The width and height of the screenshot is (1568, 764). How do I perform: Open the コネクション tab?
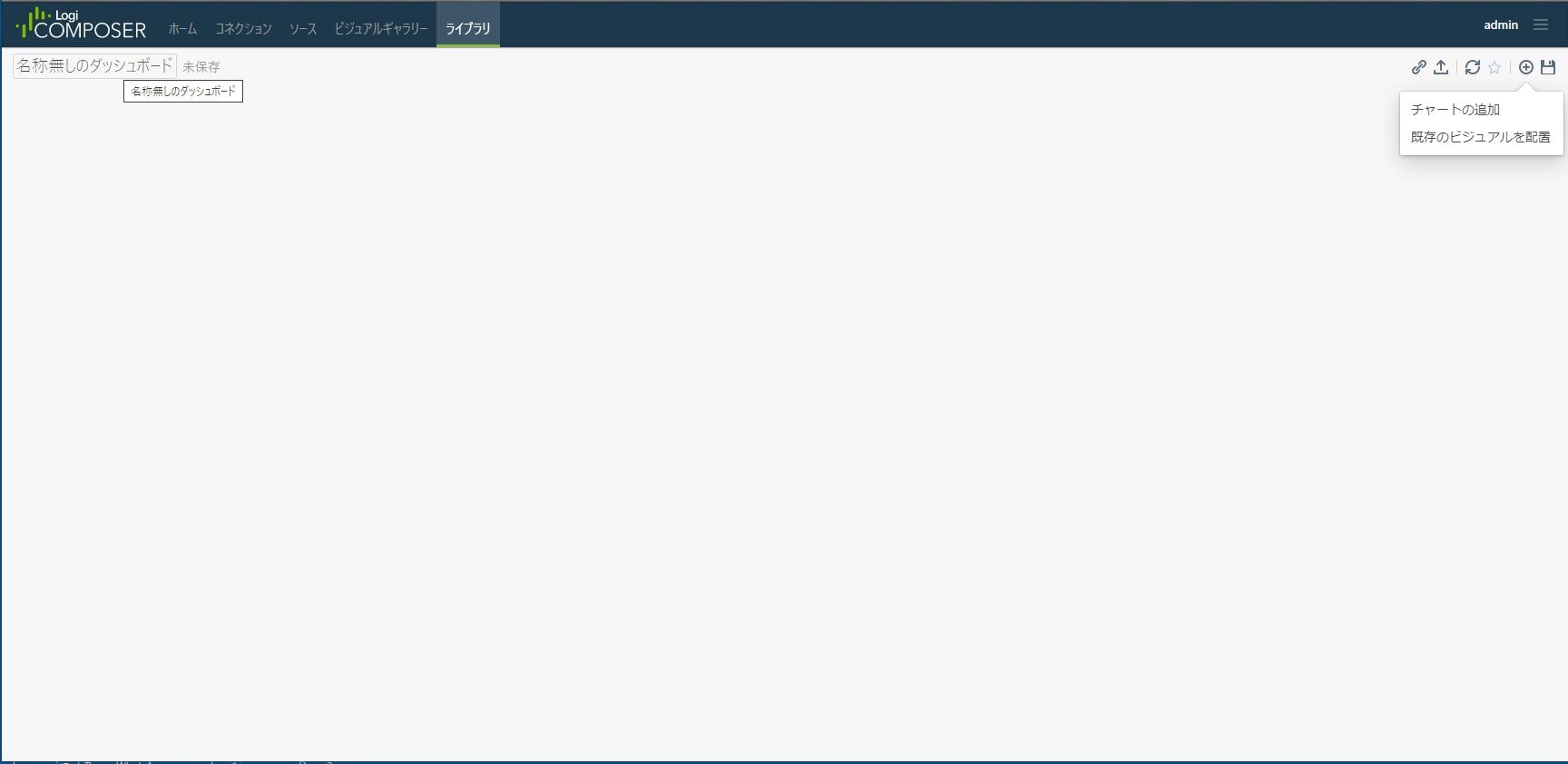click(243, 29)
